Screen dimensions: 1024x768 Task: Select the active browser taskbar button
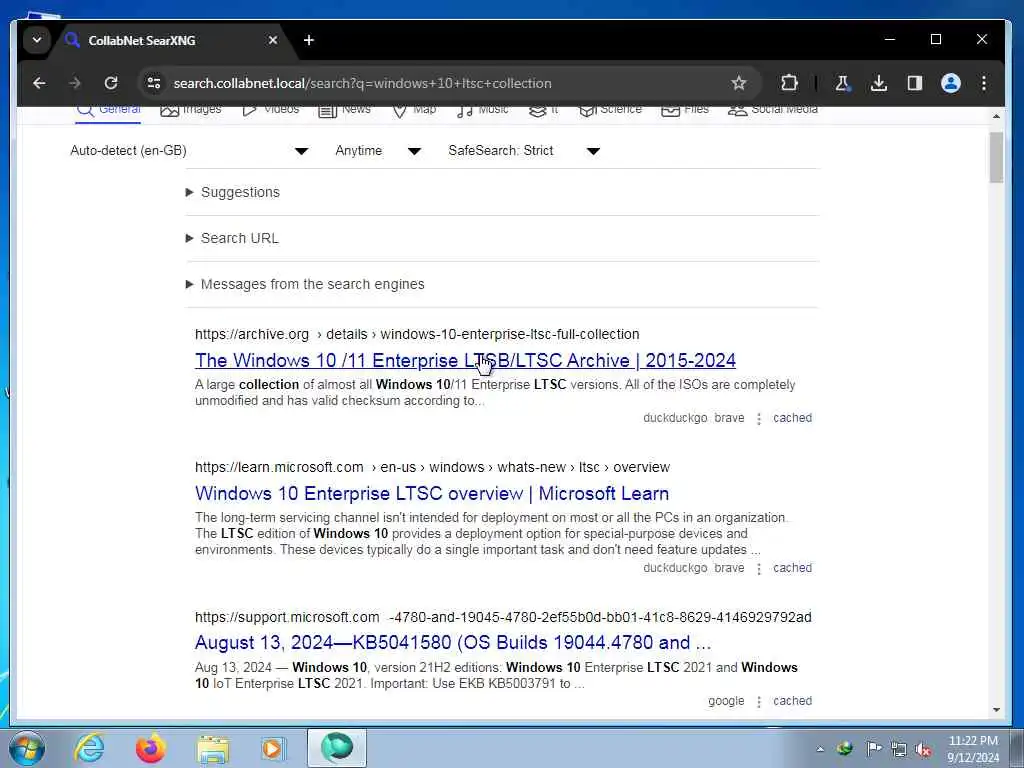click(x=337, y=748)
